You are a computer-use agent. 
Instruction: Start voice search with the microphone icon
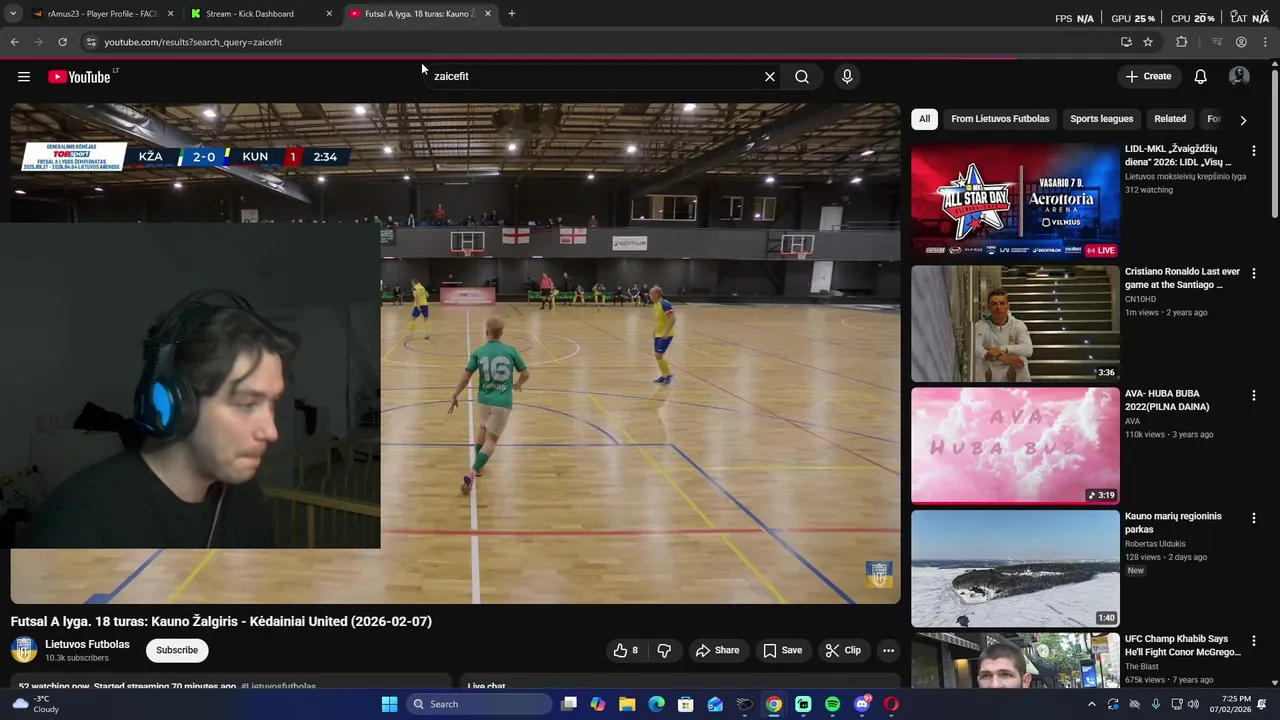click(x=847, y=77)
